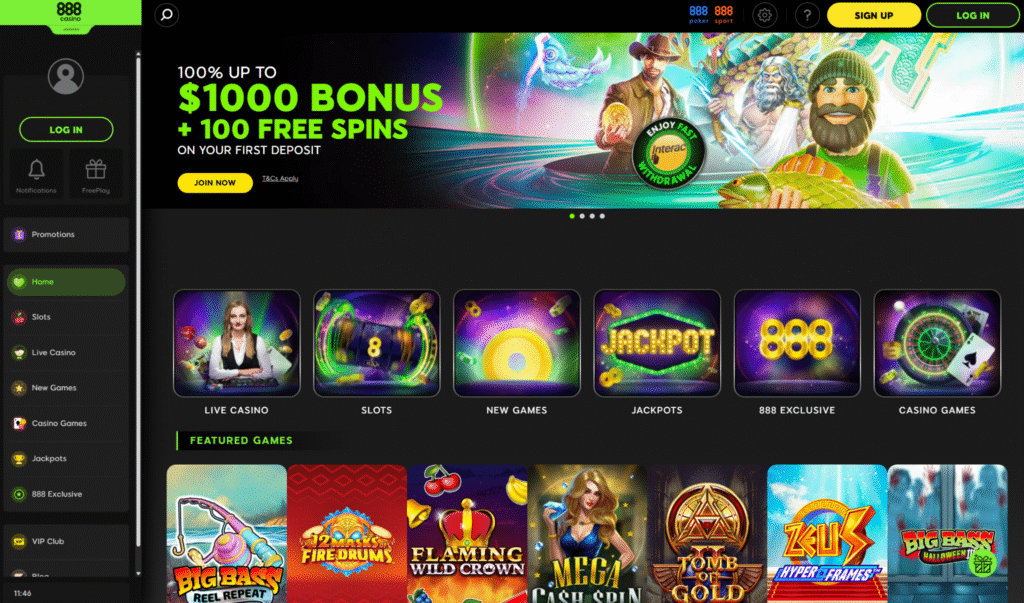Viewport: 1024px width, 603px height.
Task: Go to 888 poker logo link
Action: click(x=698, y=14)
